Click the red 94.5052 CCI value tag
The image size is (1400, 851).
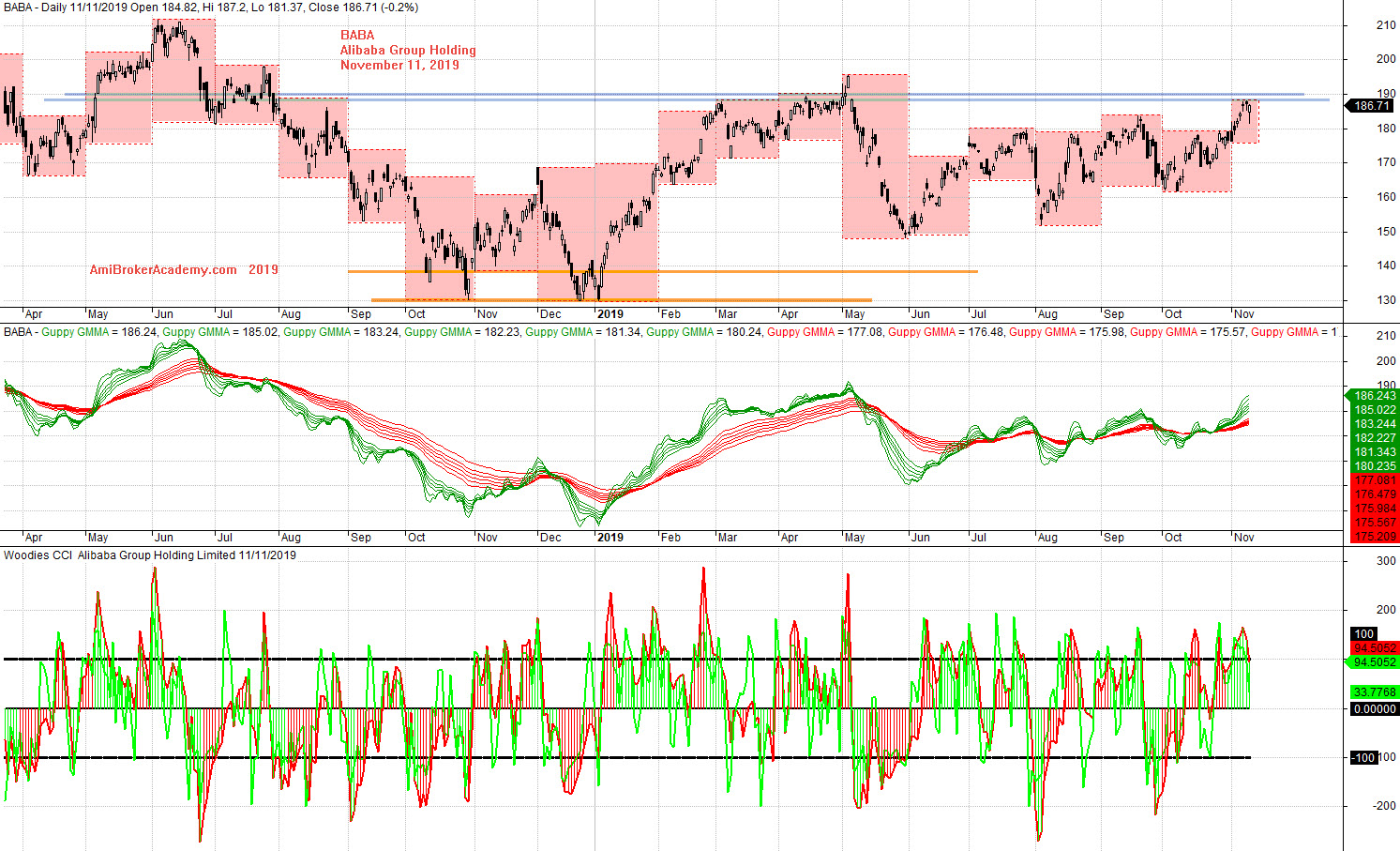(x=1375, y=648)
